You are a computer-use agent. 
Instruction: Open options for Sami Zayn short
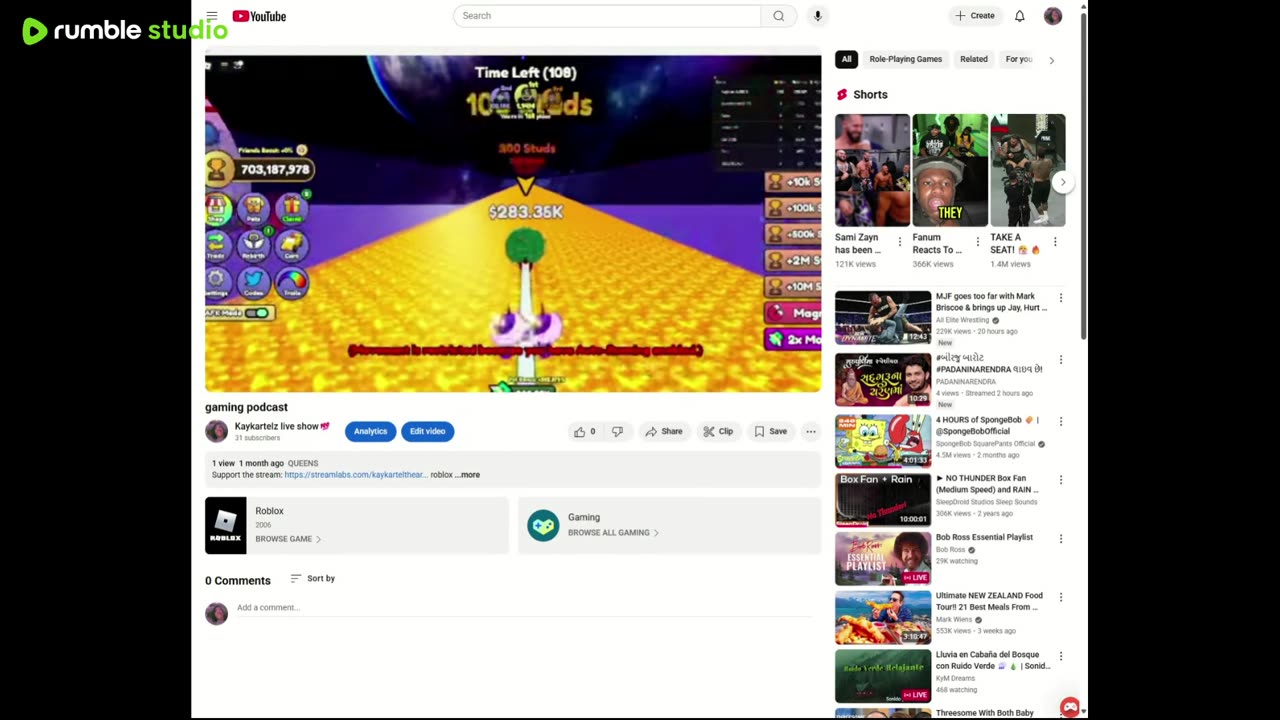(x=899, y=242)
